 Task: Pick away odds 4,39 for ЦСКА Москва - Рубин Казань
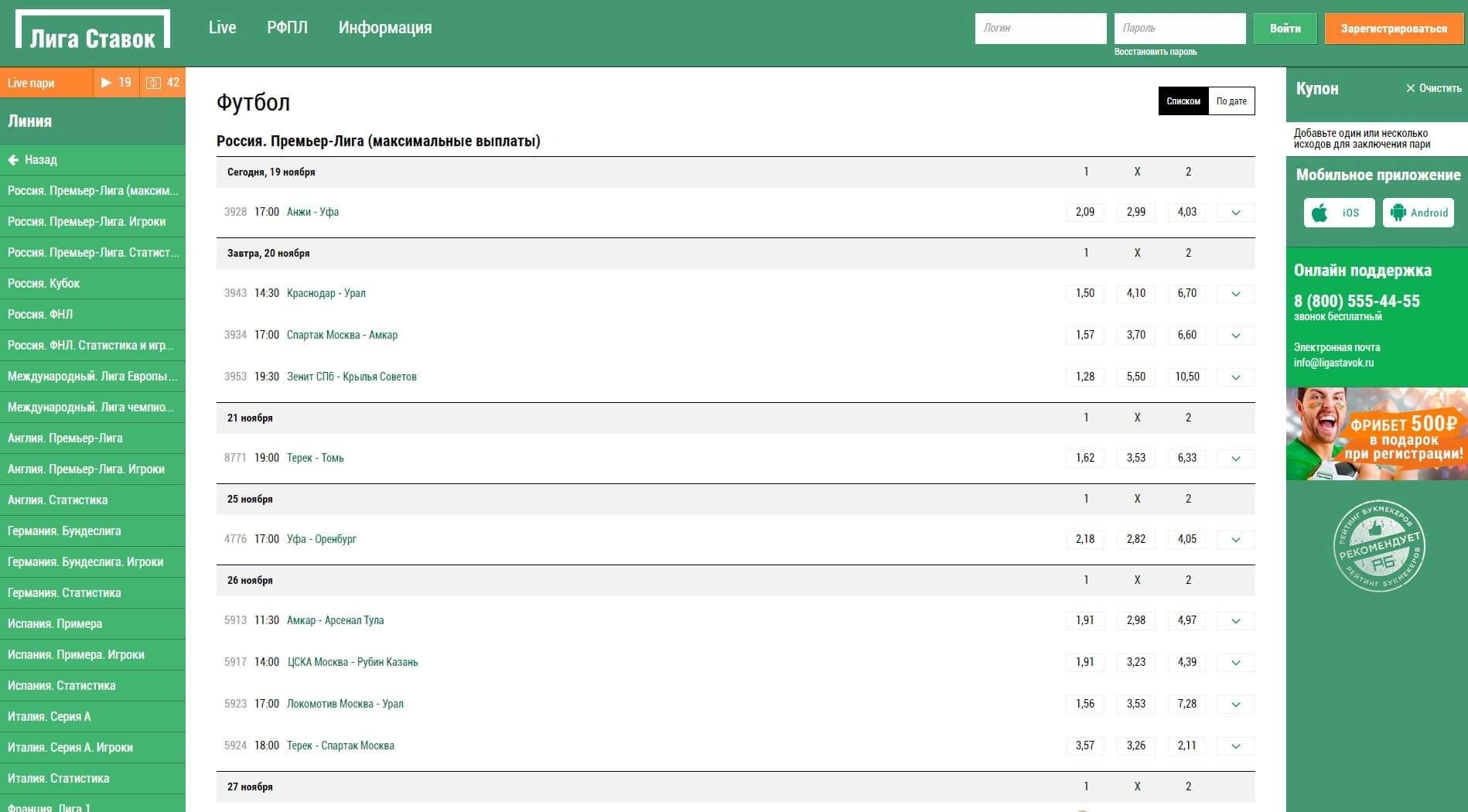click(1187, 662)
